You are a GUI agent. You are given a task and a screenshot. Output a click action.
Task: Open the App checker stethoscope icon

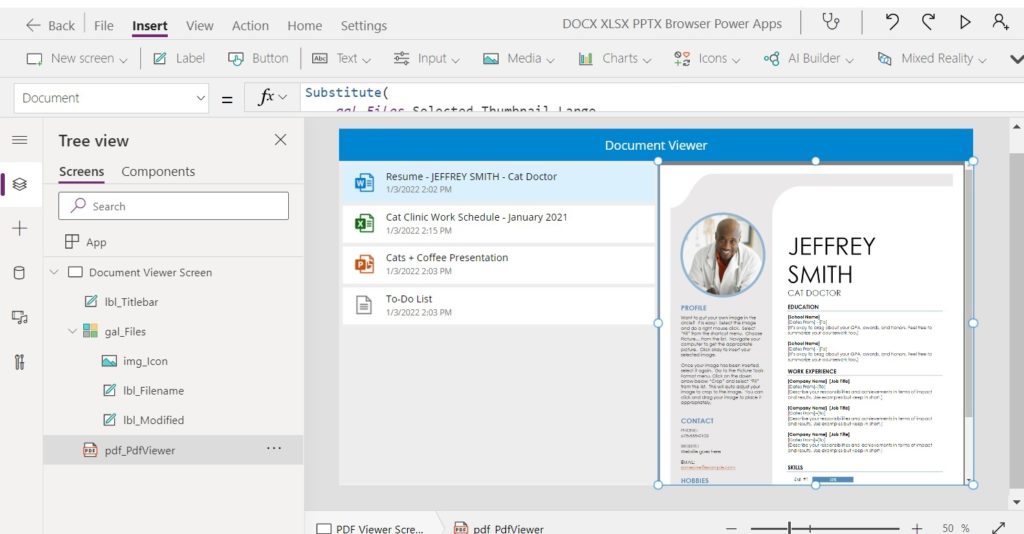click(x=831, y=22)
